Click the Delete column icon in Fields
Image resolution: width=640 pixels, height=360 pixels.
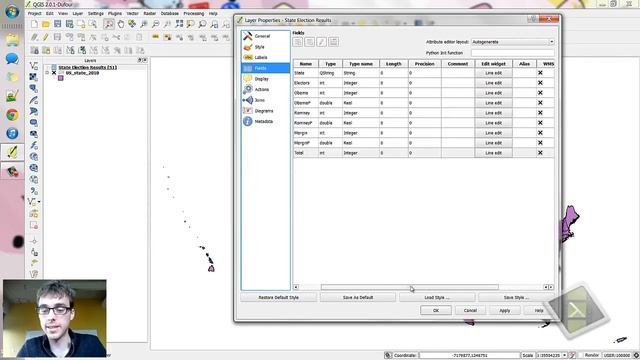coord(309,42)
